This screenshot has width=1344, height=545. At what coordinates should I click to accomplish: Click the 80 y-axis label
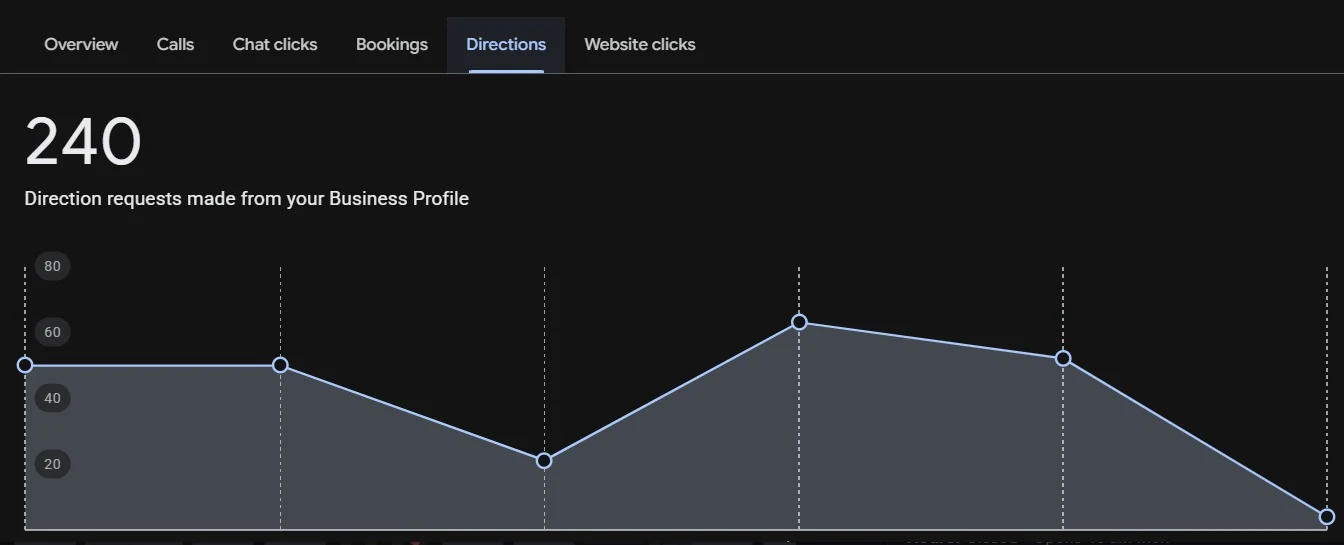click(x=52, y=266)
